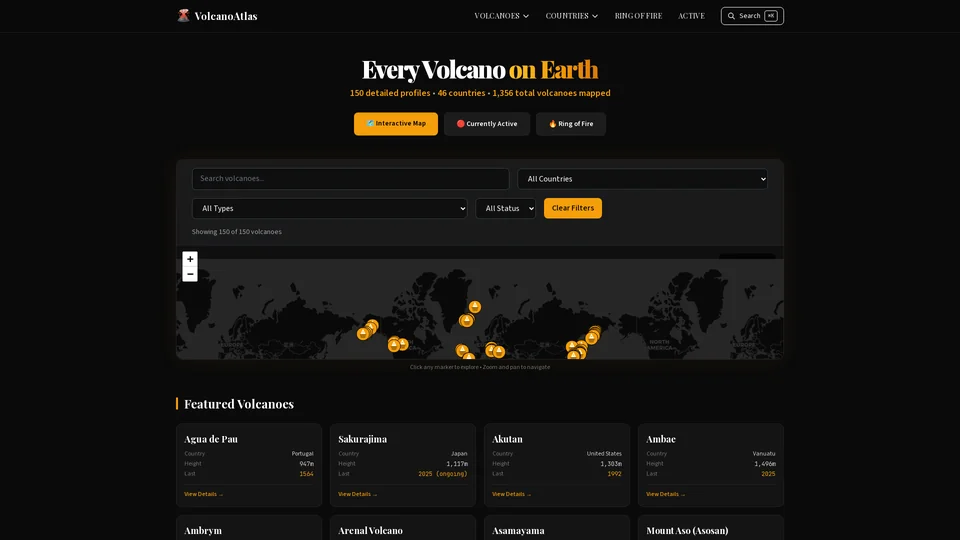This screenshot has width=960, height=540.
Task: Expand the Volcanoes navigation menu
Action: (x=501, y=16)
